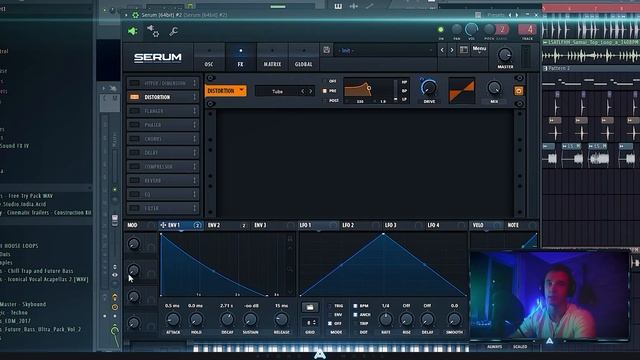Open the Distortion effect dropdown arrow
Screen dimensions: 640x360
point(241,90)
